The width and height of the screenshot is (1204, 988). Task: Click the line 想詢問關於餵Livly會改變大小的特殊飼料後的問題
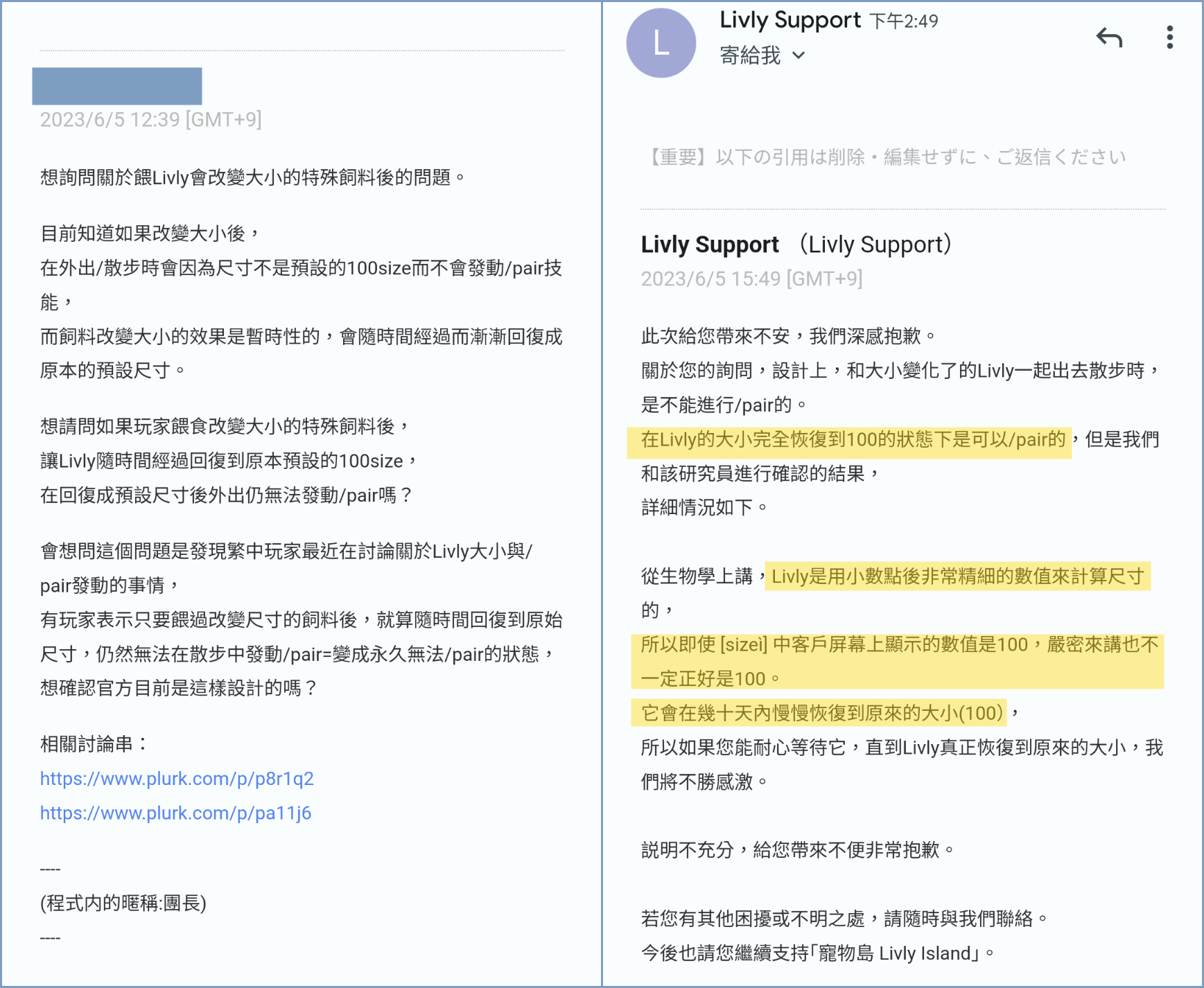pos(253,177)
